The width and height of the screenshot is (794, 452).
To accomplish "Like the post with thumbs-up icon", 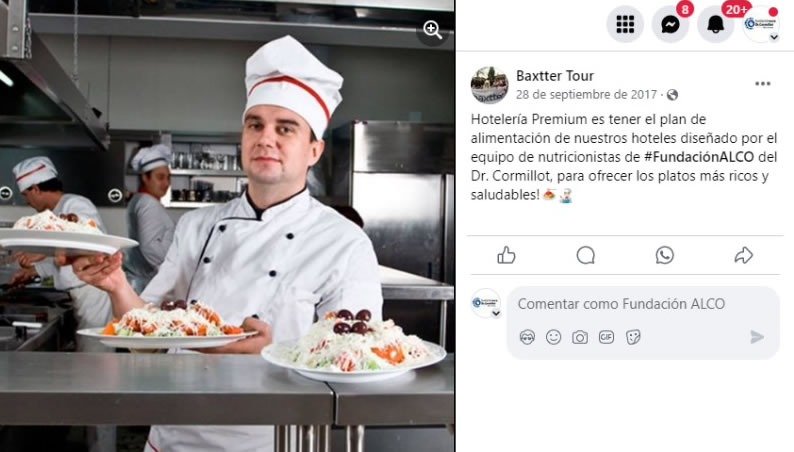I will [506, 255].
